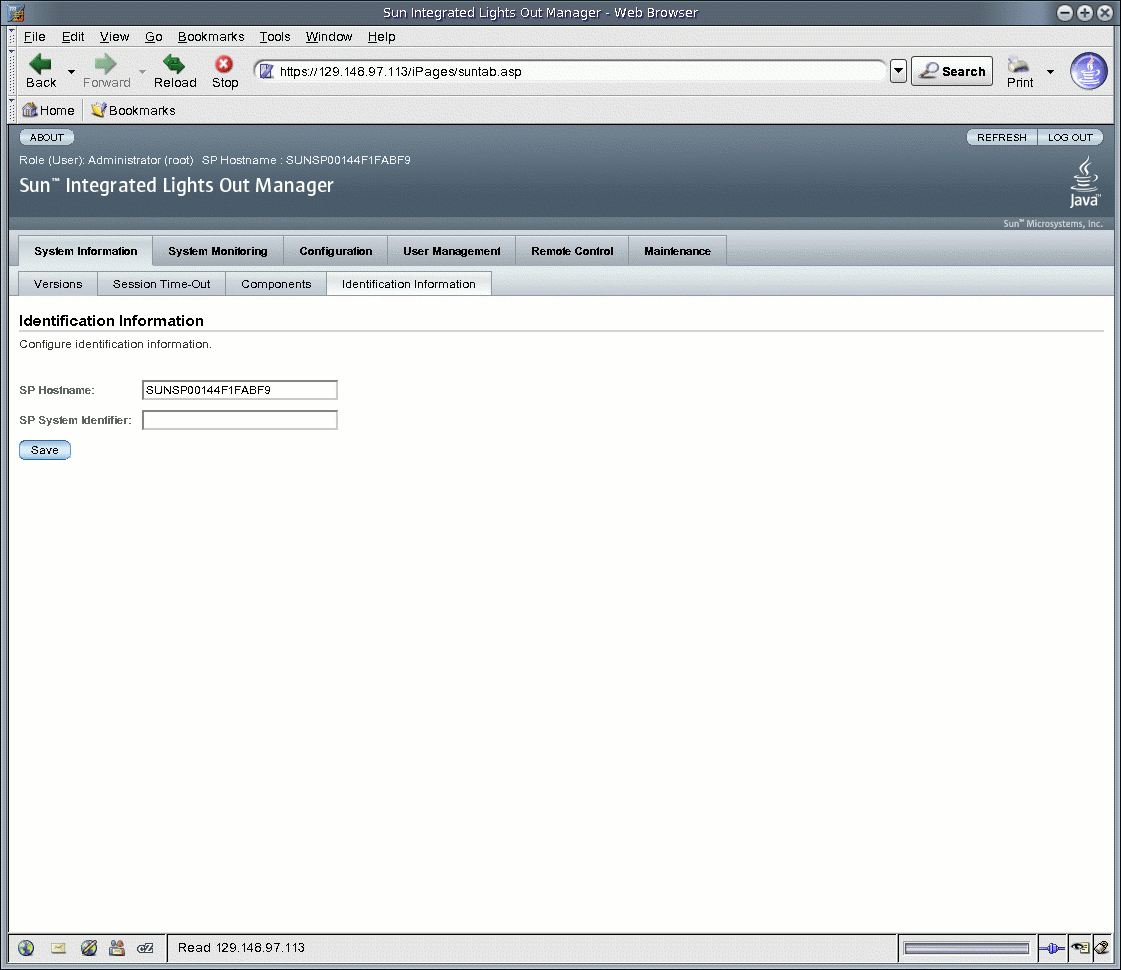
Task: Click the Home bookmark in the personal toolbar
Action: 48,110
